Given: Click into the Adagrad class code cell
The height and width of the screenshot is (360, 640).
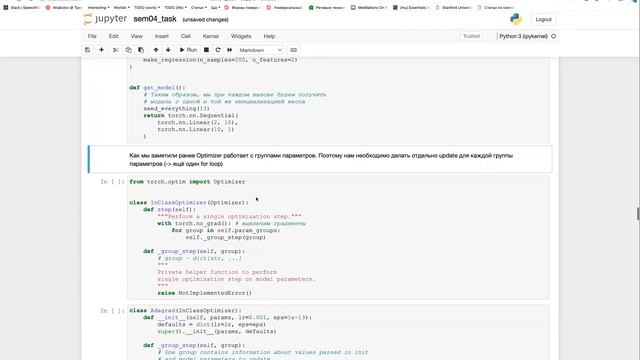Looking at the screenshot, I should [338, 332].
